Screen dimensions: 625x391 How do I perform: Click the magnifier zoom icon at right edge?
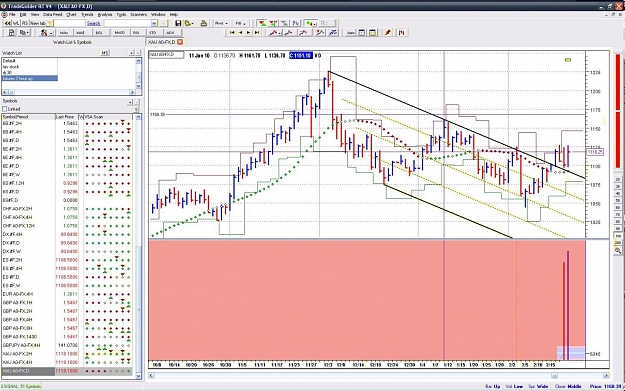(617, 250)
